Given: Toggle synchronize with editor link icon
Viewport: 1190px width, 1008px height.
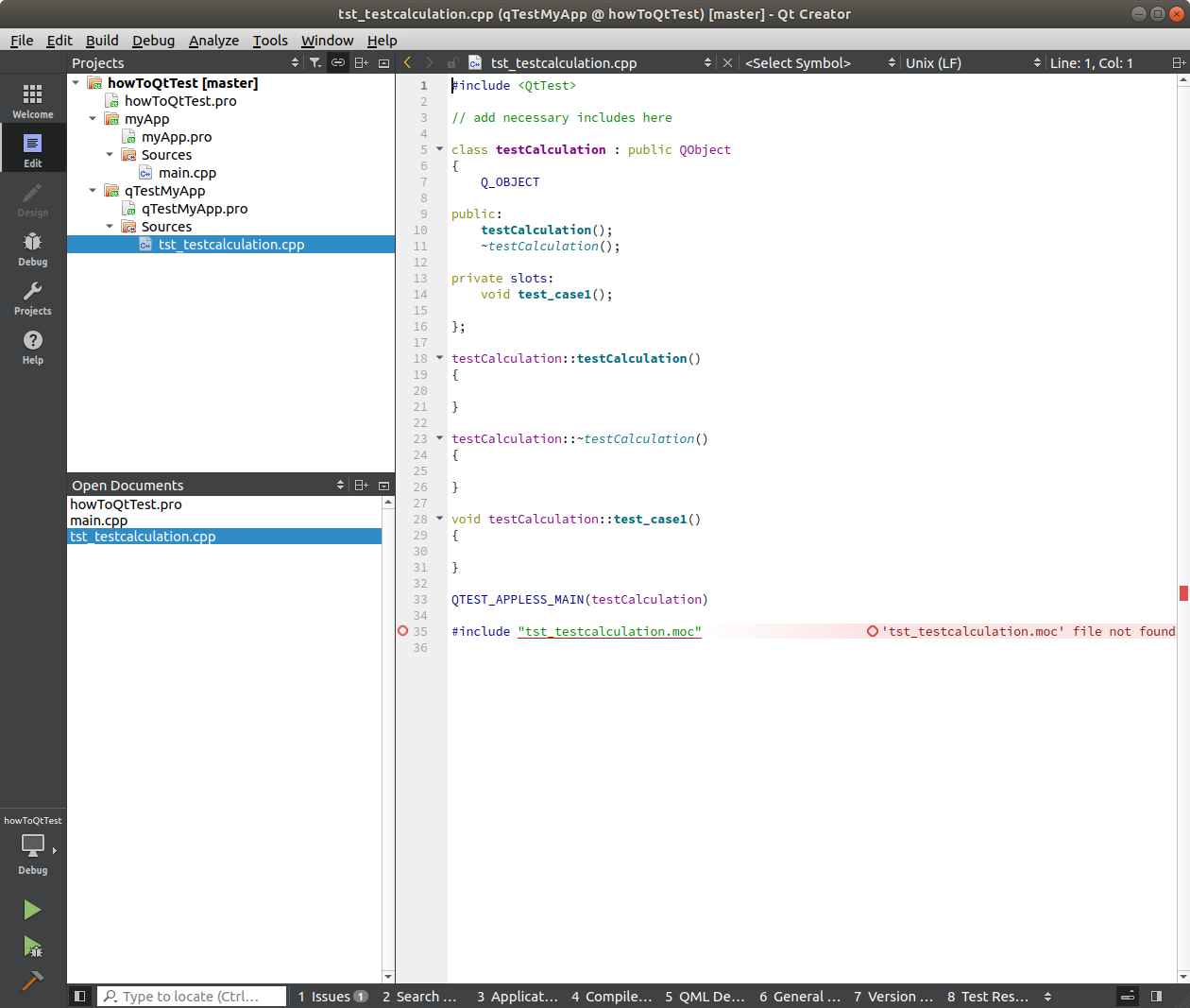Looking at the screenshot, I should tap(338, 62).
